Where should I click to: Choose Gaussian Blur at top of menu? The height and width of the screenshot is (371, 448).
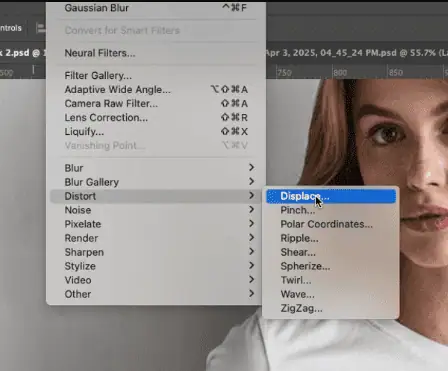[156, 8]
